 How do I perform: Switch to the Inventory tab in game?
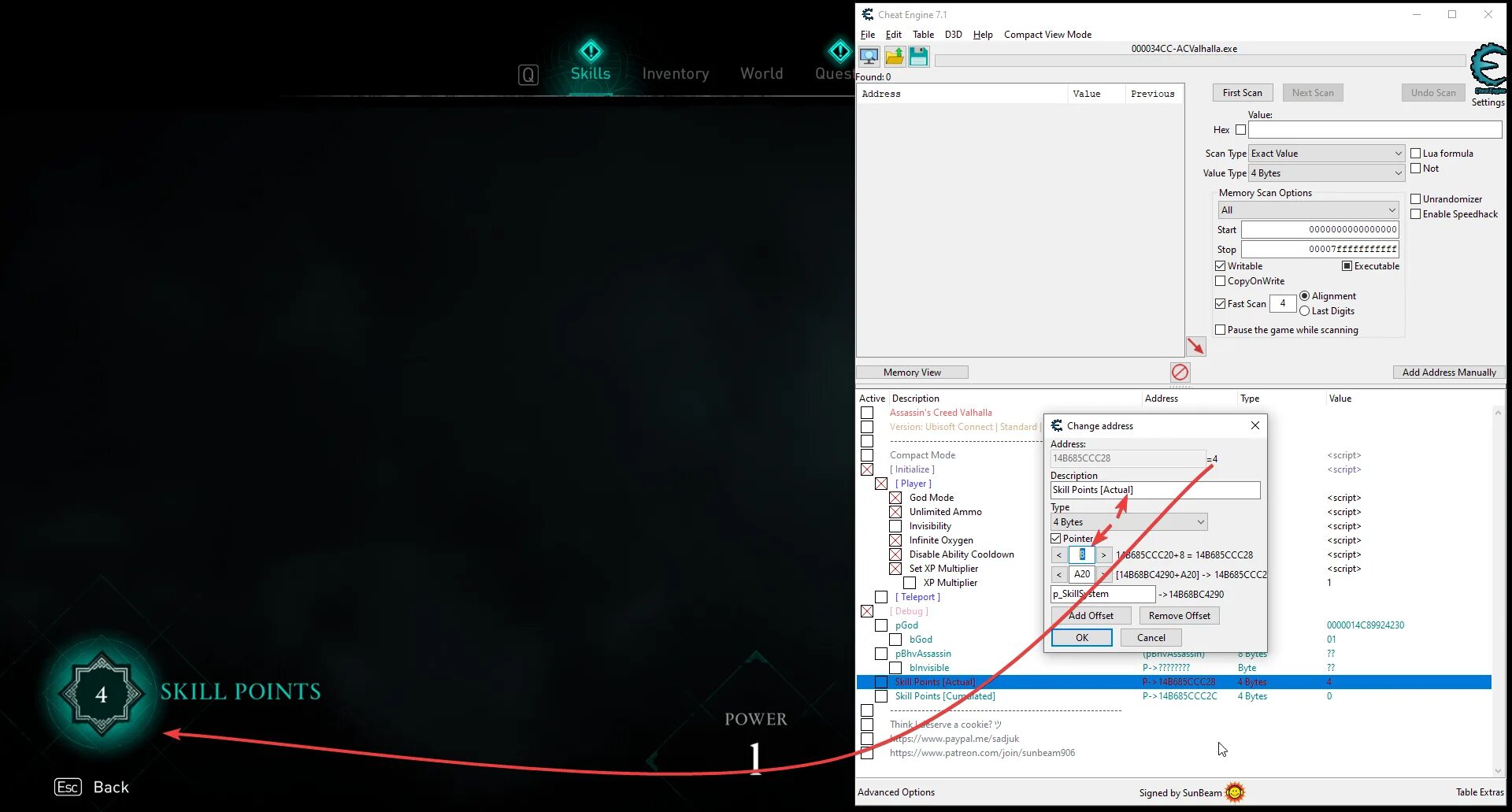pos(676,74)
